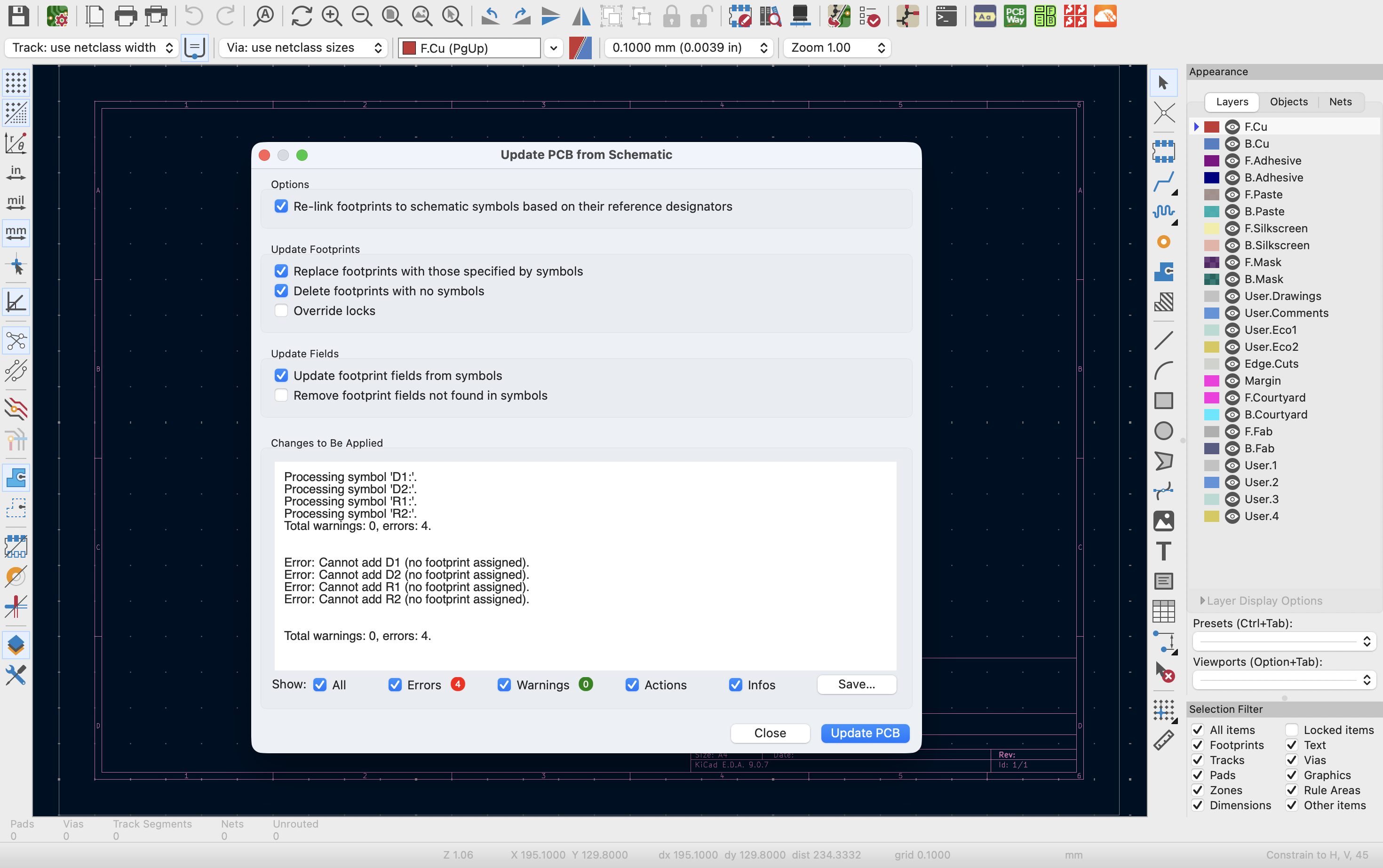Hide the B.Cu layer eye icon
The image size is (1383, 868).
(1232, 143)
